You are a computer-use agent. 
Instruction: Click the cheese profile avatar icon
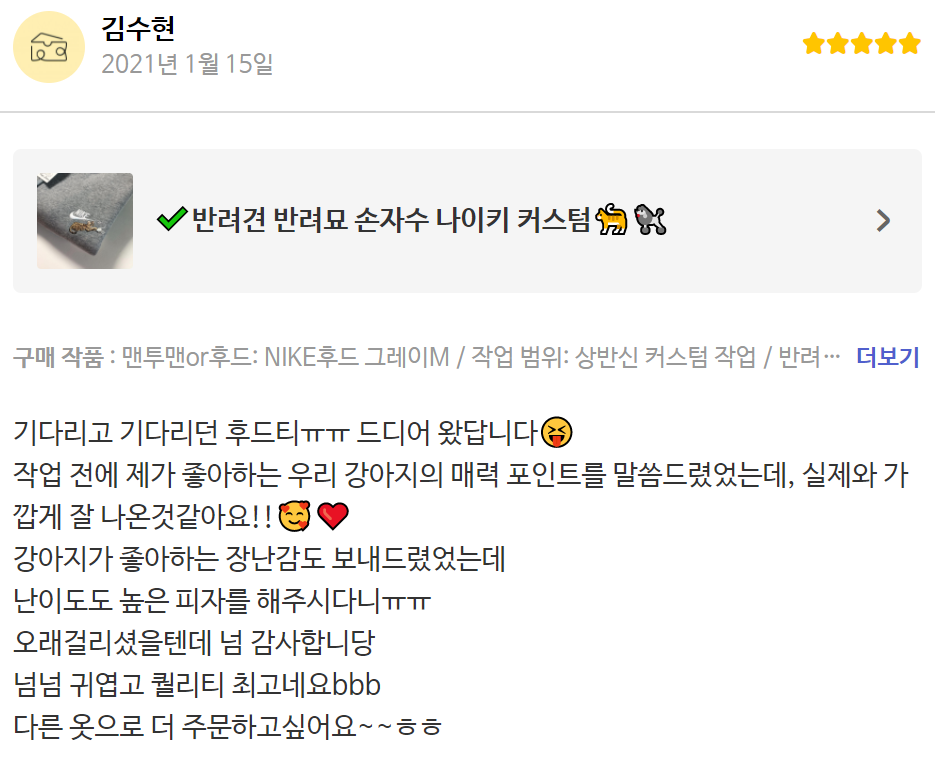click(x=49, y=47)
